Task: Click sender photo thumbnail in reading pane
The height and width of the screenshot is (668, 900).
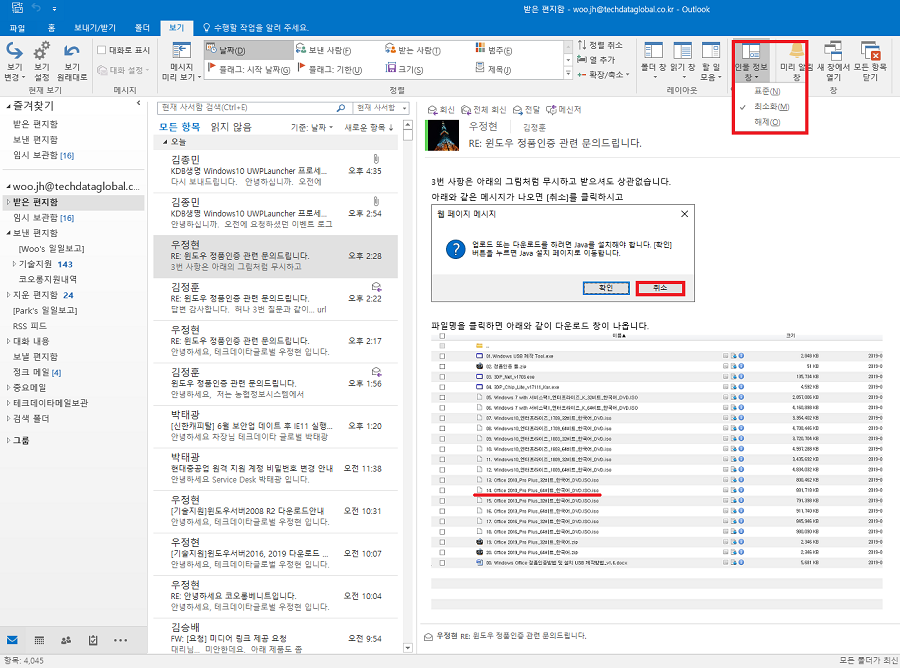Action: (x=442, y=135)
